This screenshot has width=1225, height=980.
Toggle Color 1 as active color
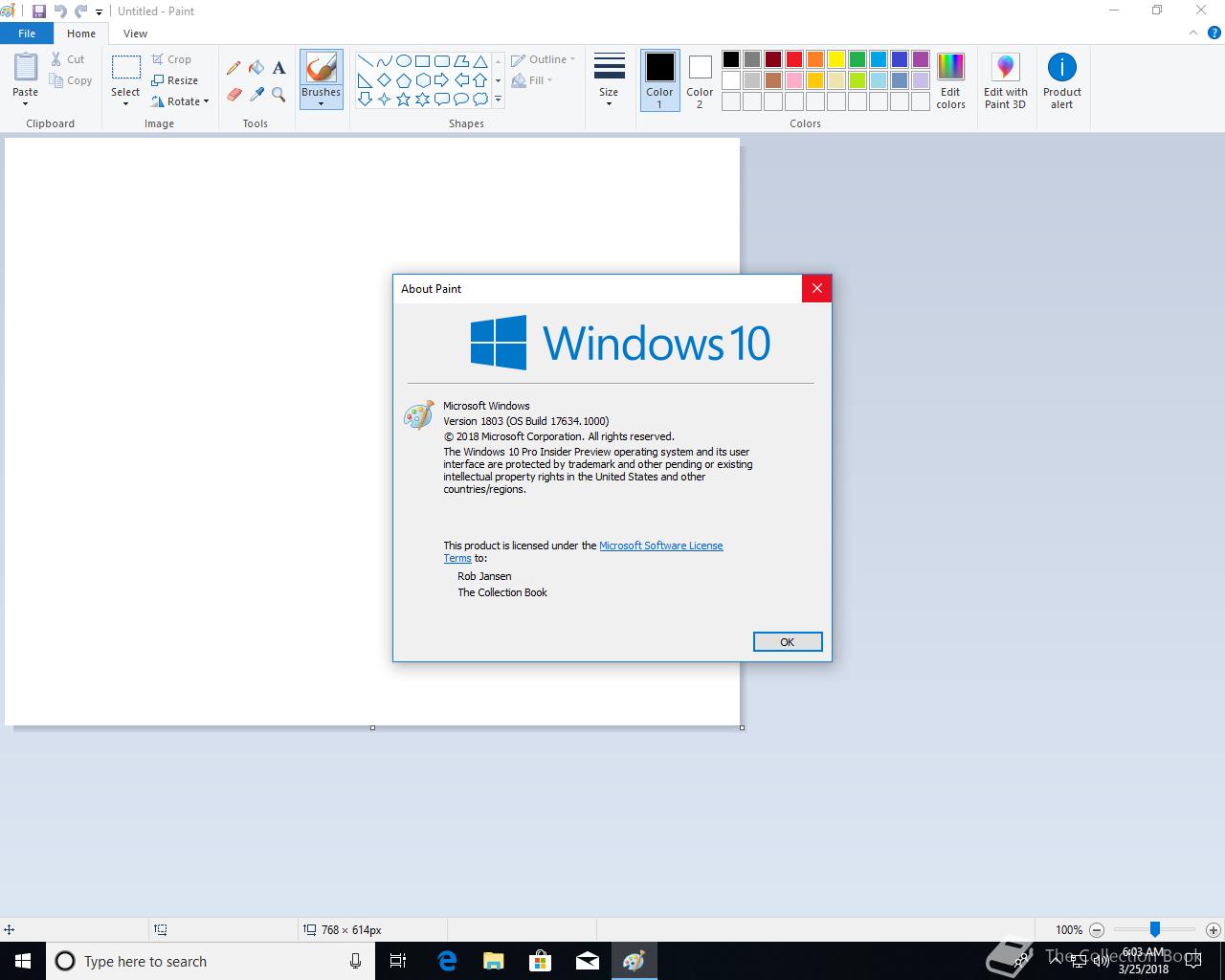point(659,80)
